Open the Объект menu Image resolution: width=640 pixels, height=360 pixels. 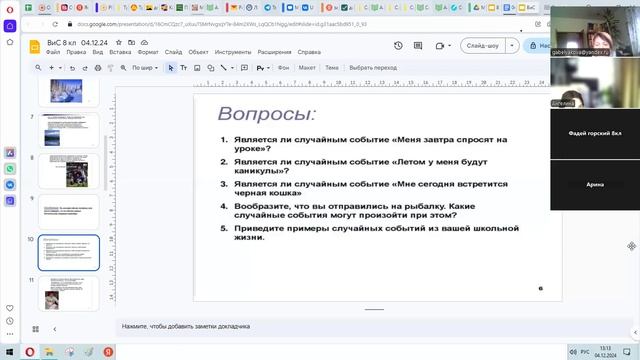coord(198,52)
